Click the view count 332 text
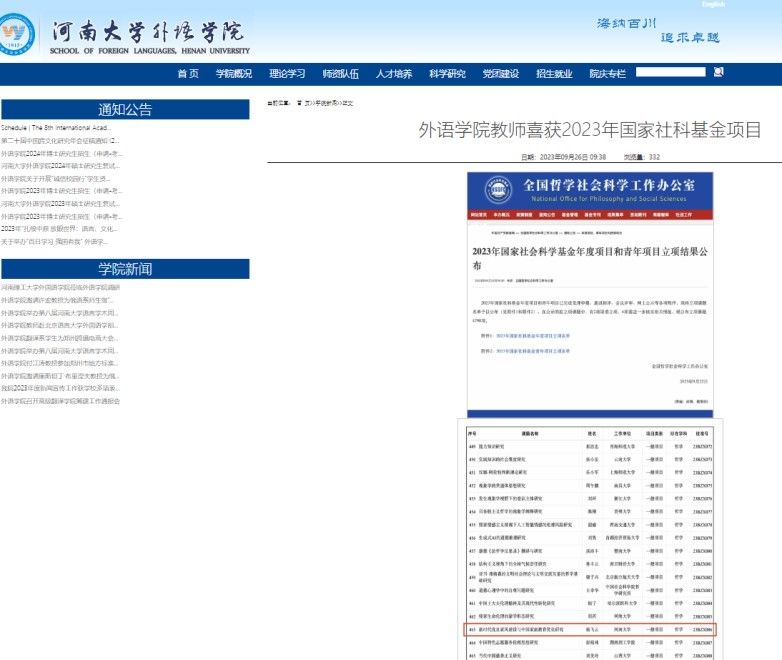 [x=642, y=157]
